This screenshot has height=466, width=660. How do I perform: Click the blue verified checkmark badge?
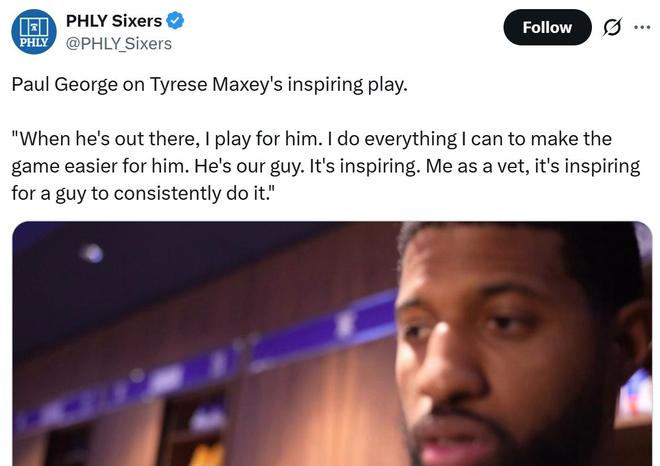[x=175, y=21]
